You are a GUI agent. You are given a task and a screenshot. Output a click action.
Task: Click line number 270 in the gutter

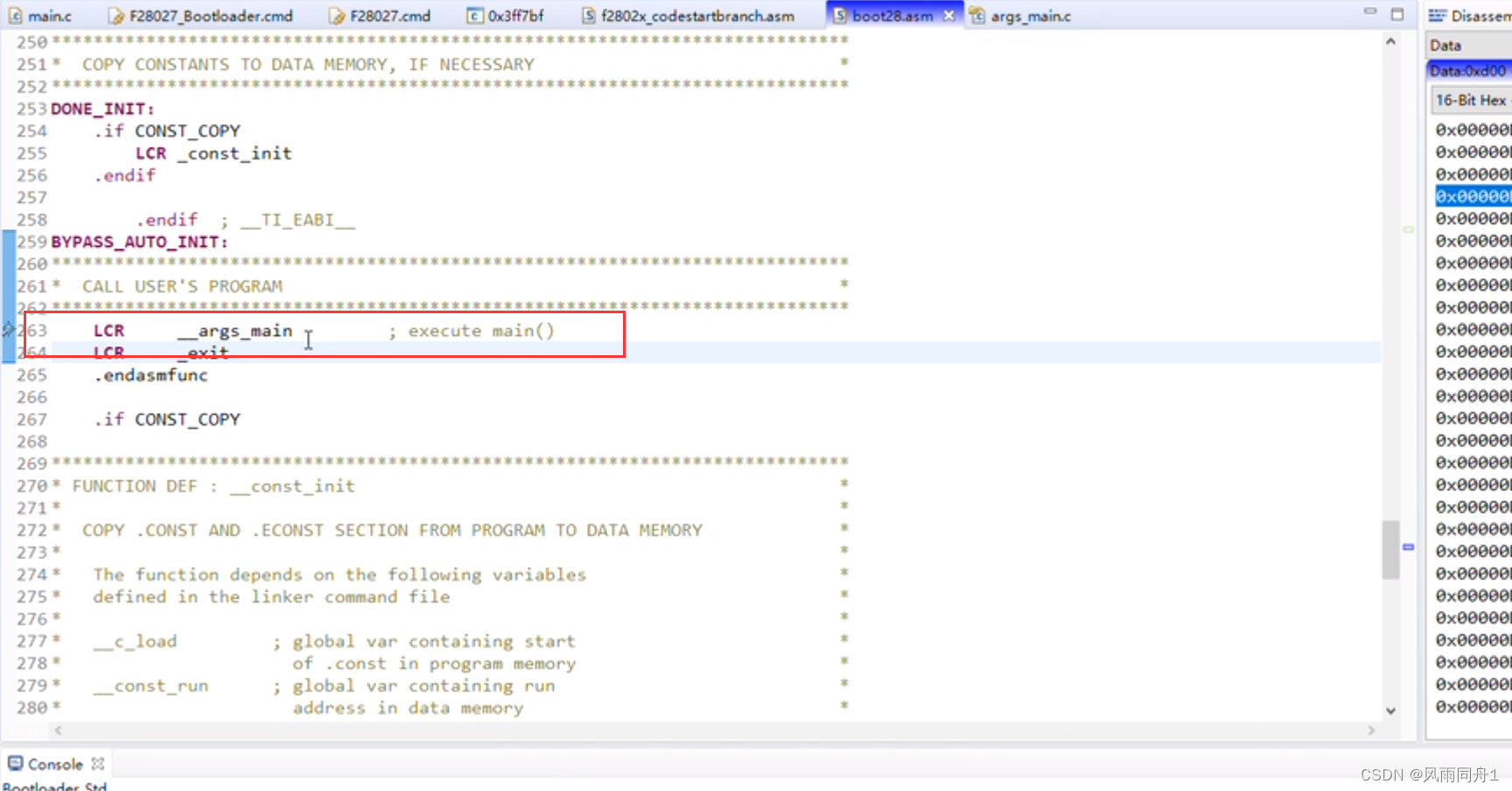tap(31, 486)
